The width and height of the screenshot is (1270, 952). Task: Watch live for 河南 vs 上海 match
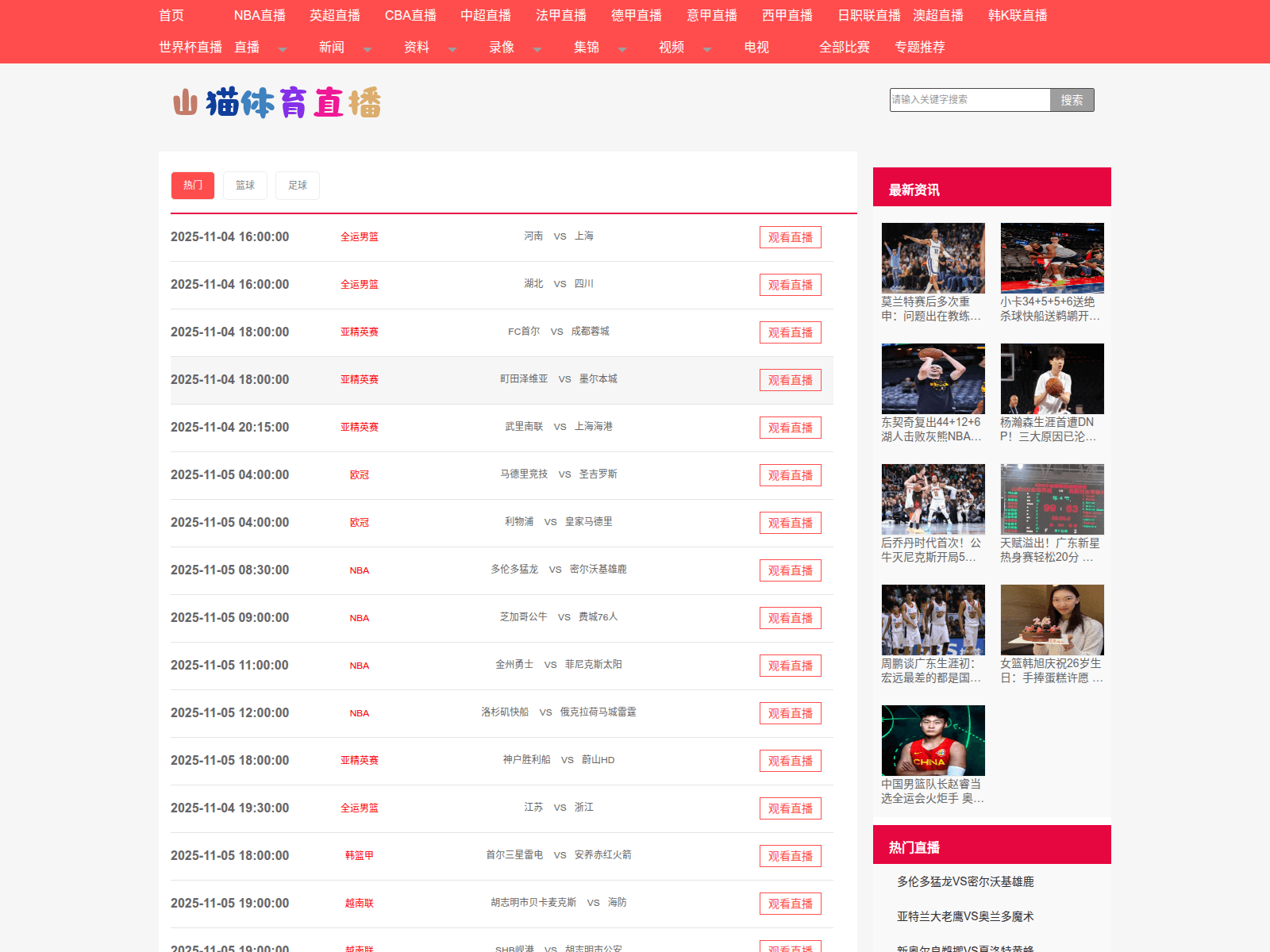[790, 237]
